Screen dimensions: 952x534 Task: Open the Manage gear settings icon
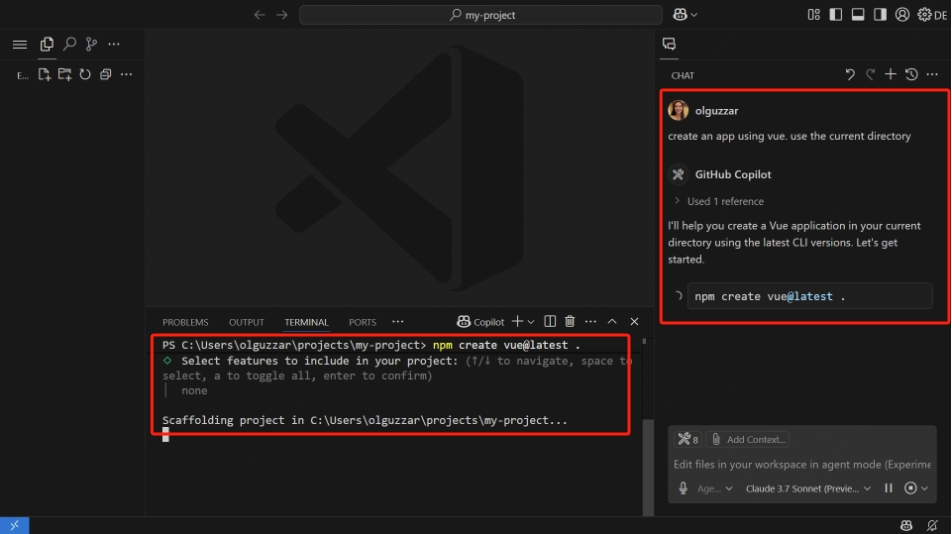coord(924,15)
